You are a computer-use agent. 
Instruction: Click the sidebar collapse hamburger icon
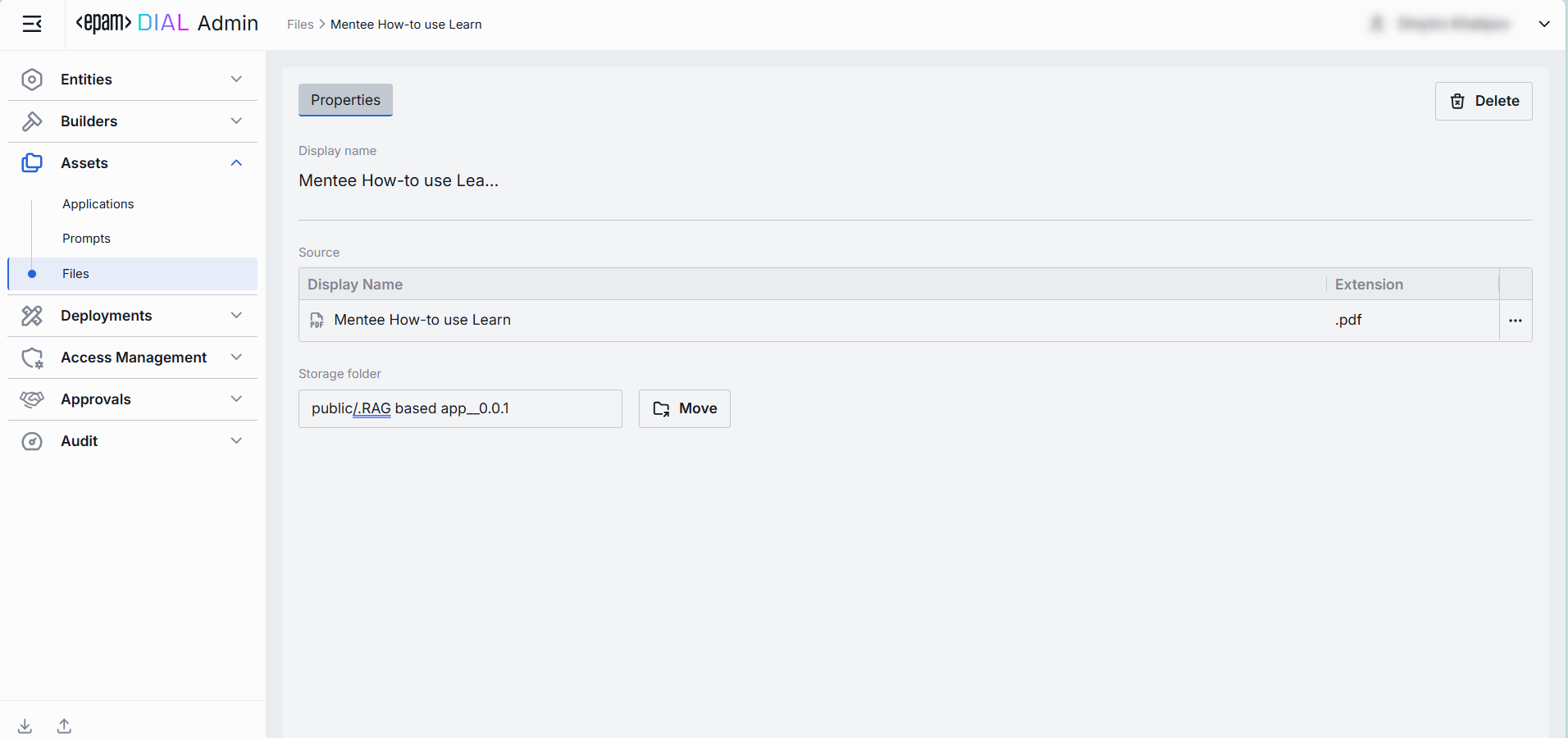32,25
